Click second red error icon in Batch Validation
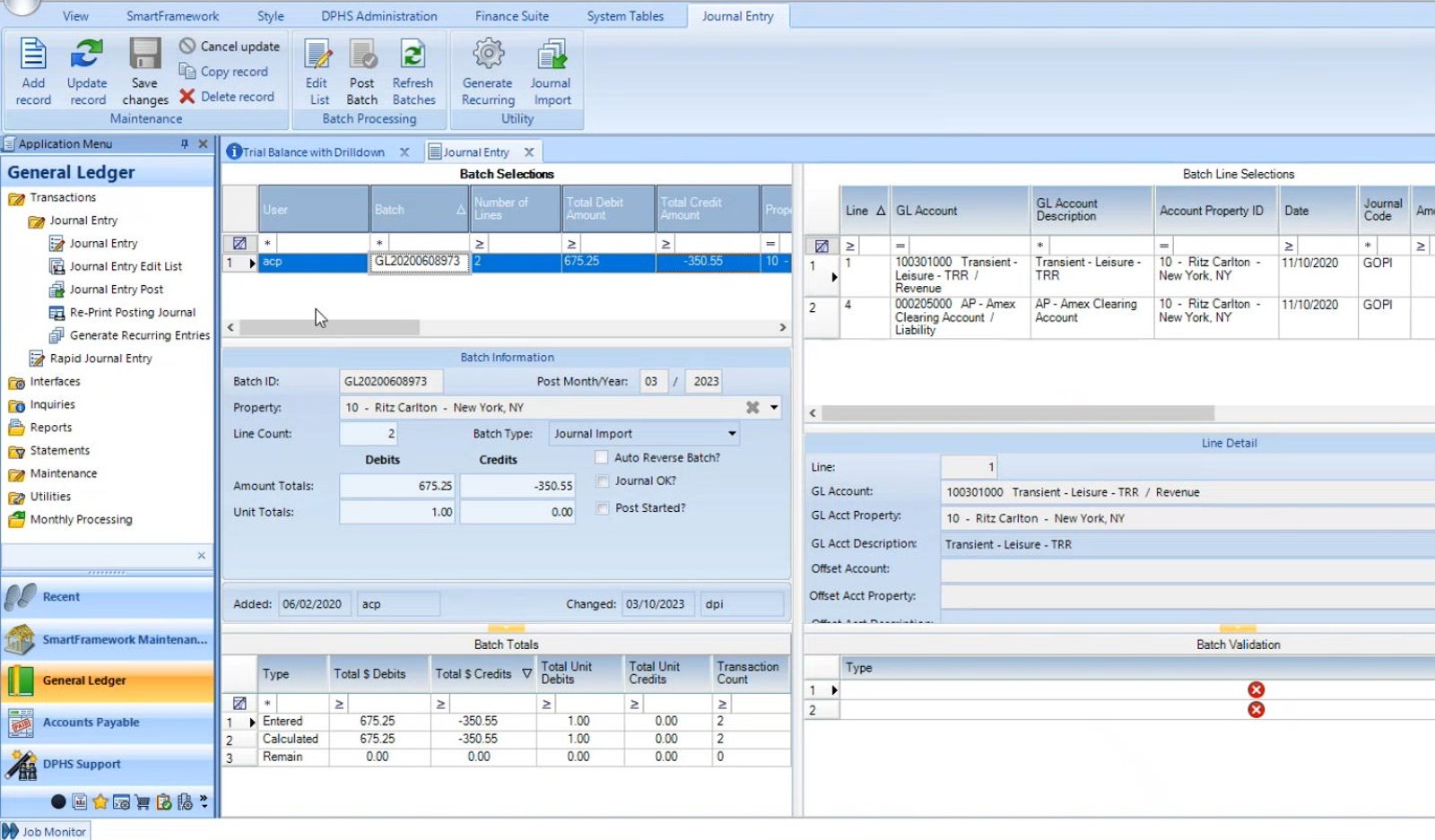Viewport: 1435px width, 840px height. [1256, 709]
